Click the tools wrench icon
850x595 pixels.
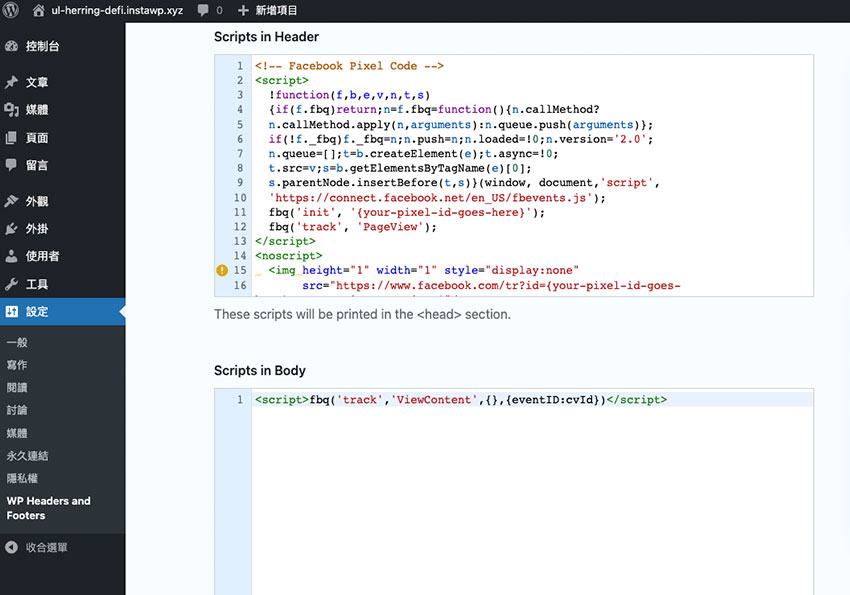11,284
